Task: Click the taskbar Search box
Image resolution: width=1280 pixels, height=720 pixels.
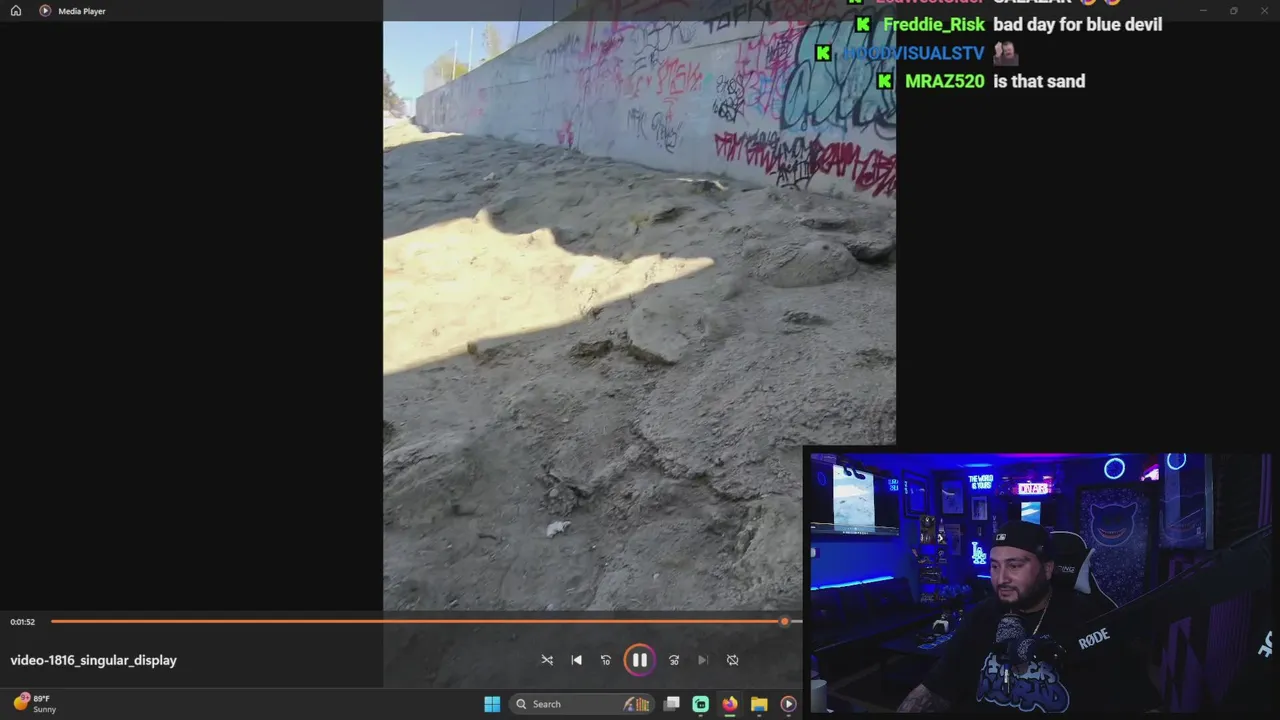Action: point(582,704)
